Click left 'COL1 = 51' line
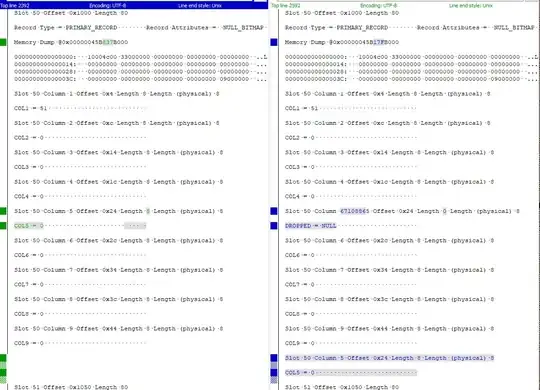 [80, 109]
